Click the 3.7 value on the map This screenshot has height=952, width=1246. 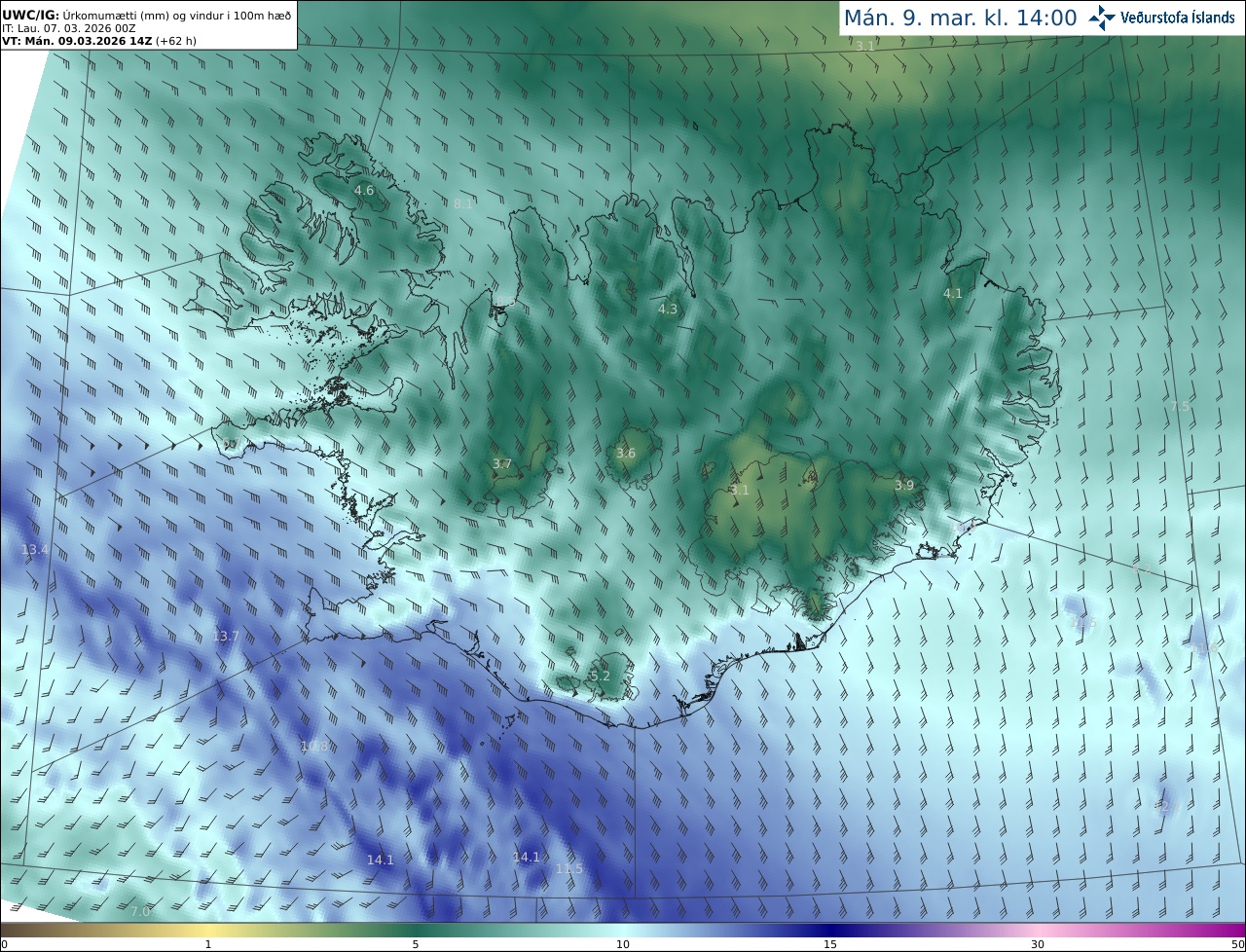tap(502, 464)
